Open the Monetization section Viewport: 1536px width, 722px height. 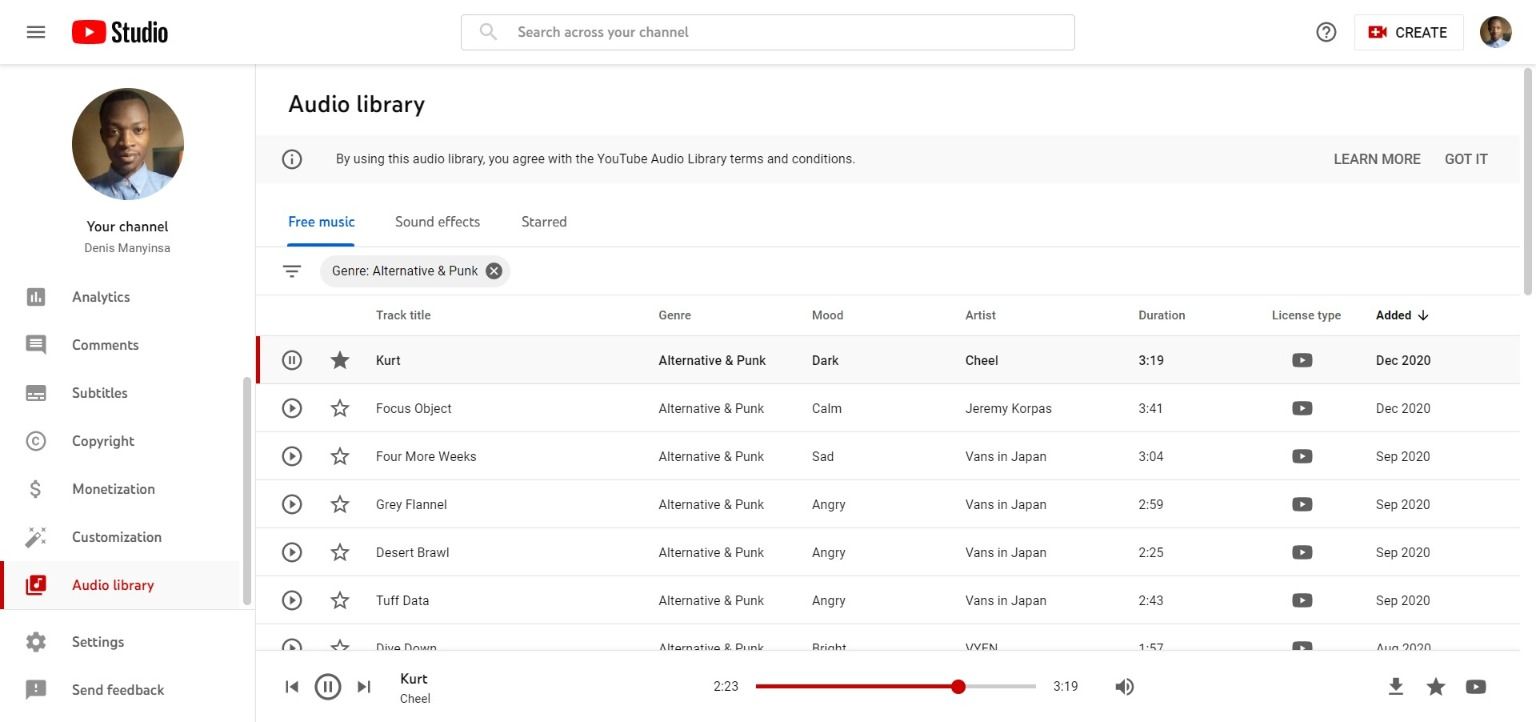tap(113, 488)
